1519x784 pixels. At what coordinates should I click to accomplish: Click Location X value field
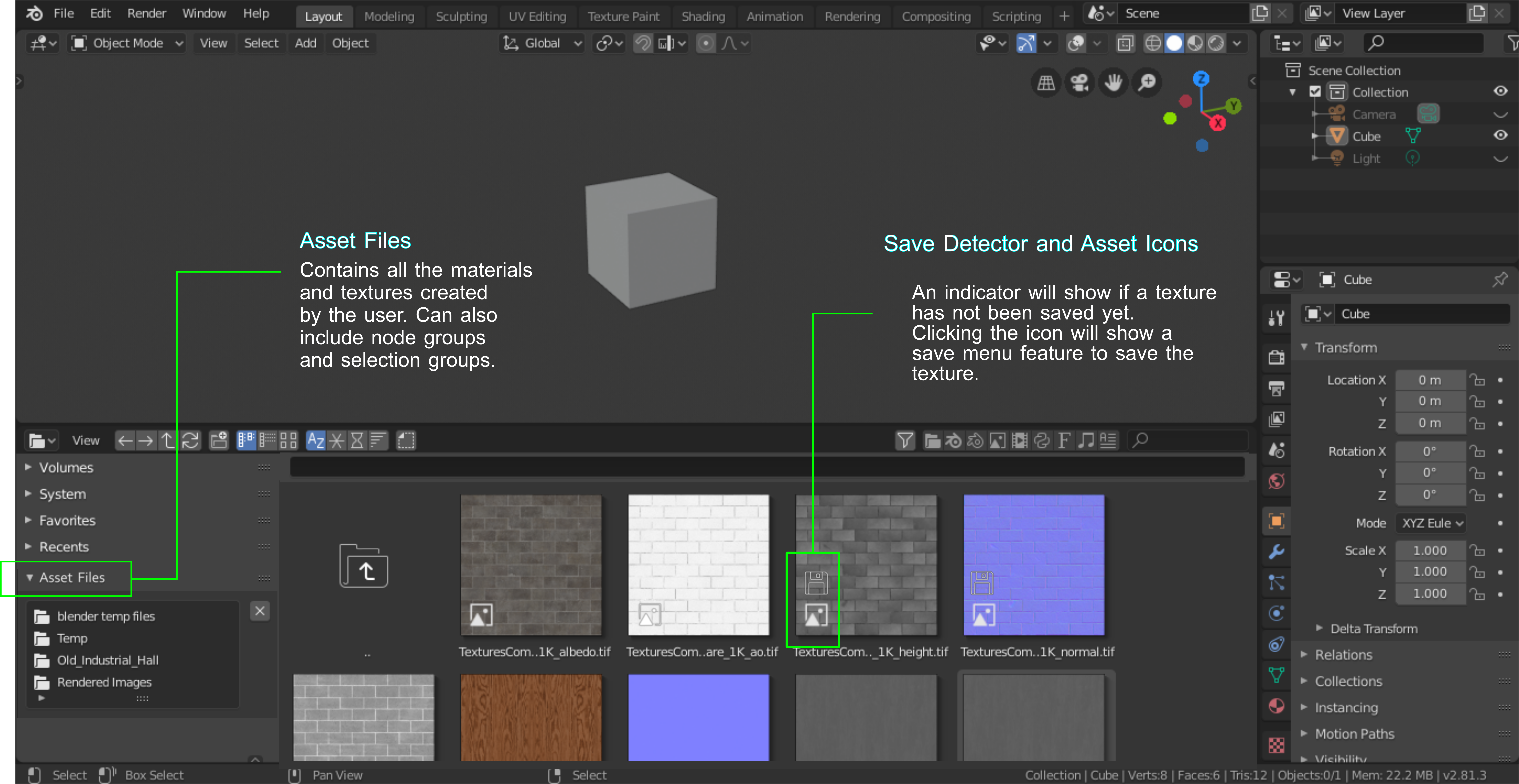[1430, 380]
